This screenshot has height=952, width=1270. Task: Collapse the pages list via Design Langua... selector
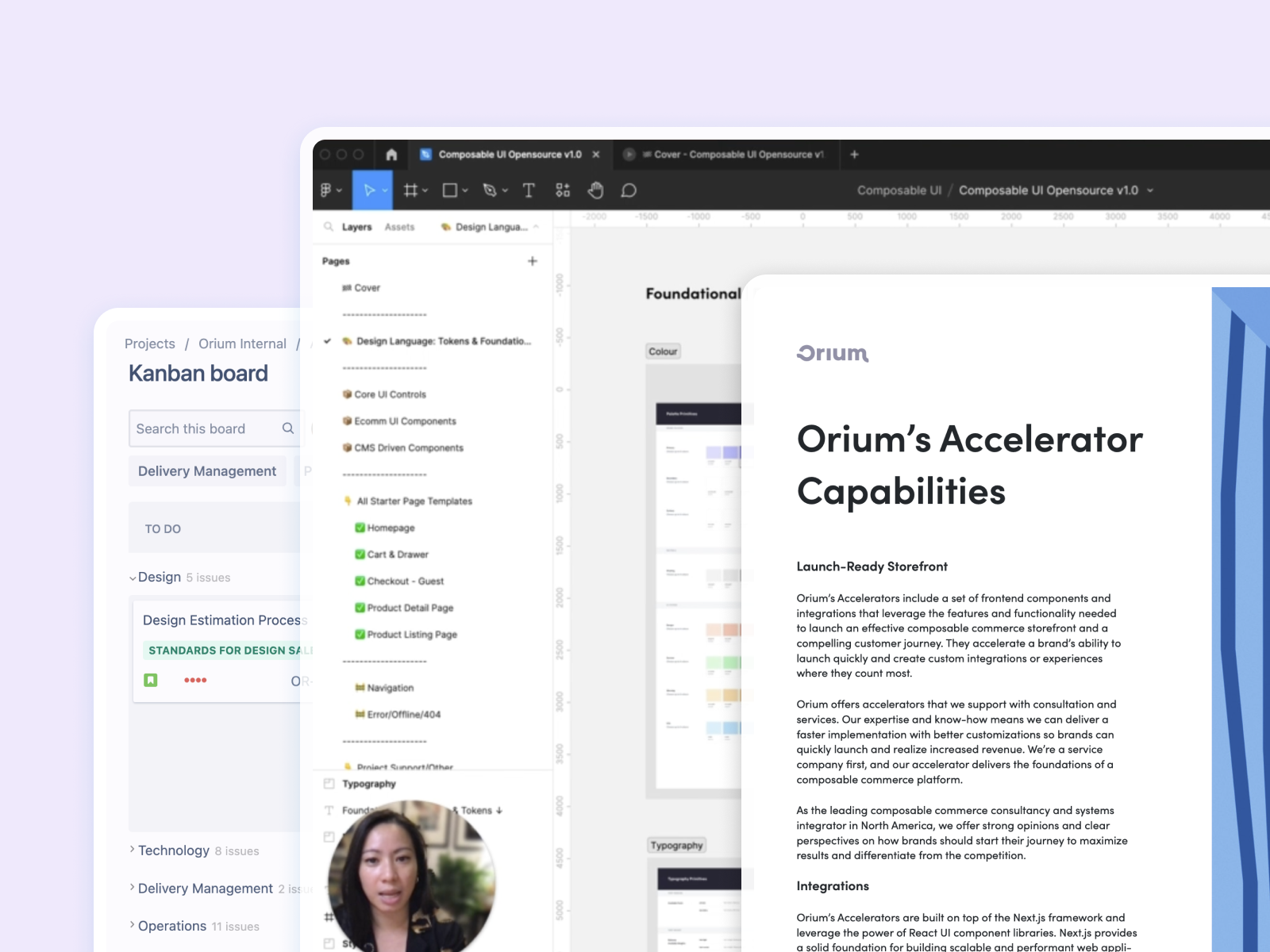tap(490, 227)
